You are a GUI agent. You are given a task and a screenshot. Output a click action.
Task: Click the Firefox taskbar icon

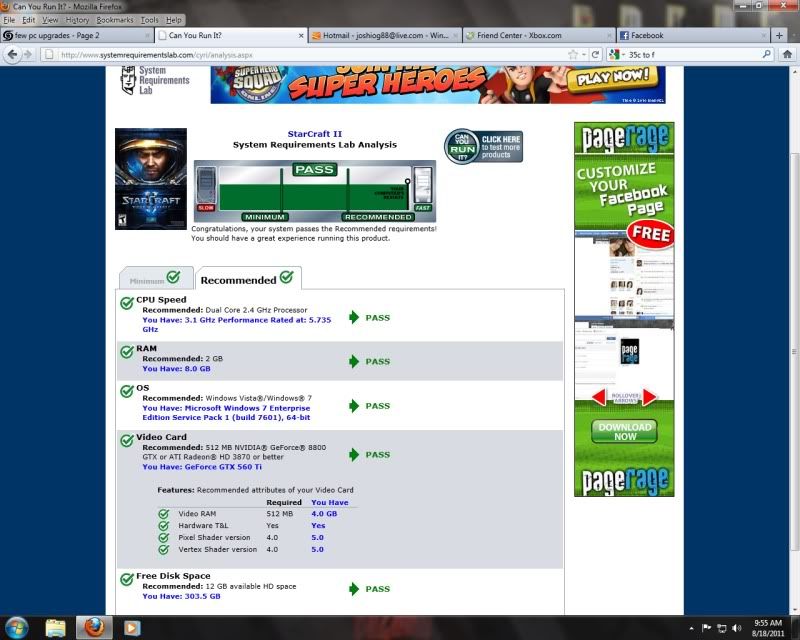[94, 628]
